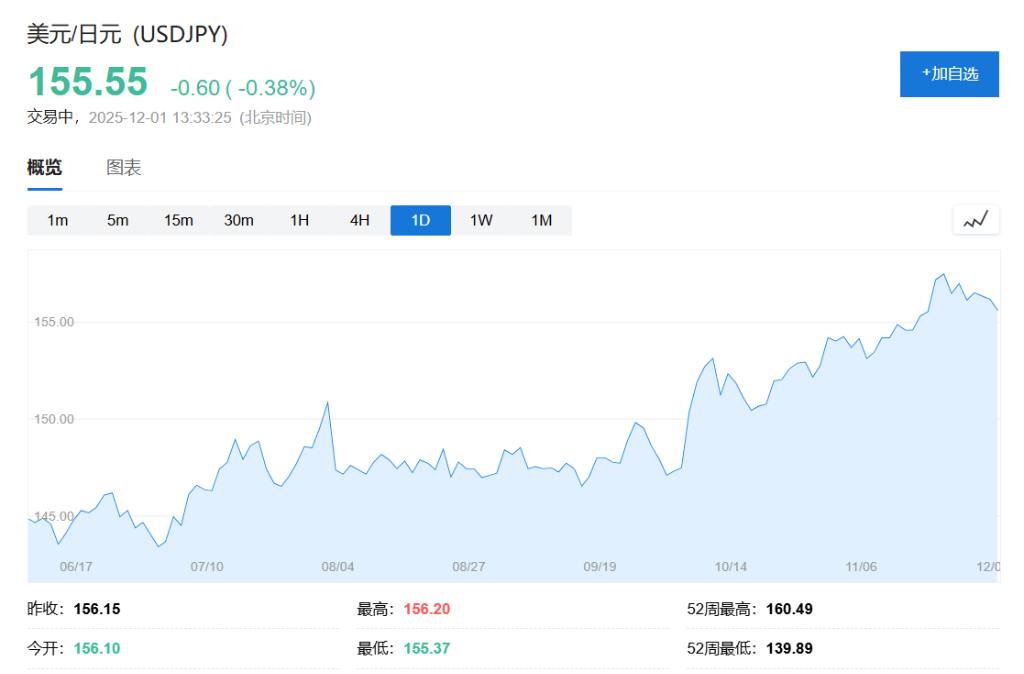Switch chart to 15m interval
Screen dimensions: 1024x674
pos(179,220)
